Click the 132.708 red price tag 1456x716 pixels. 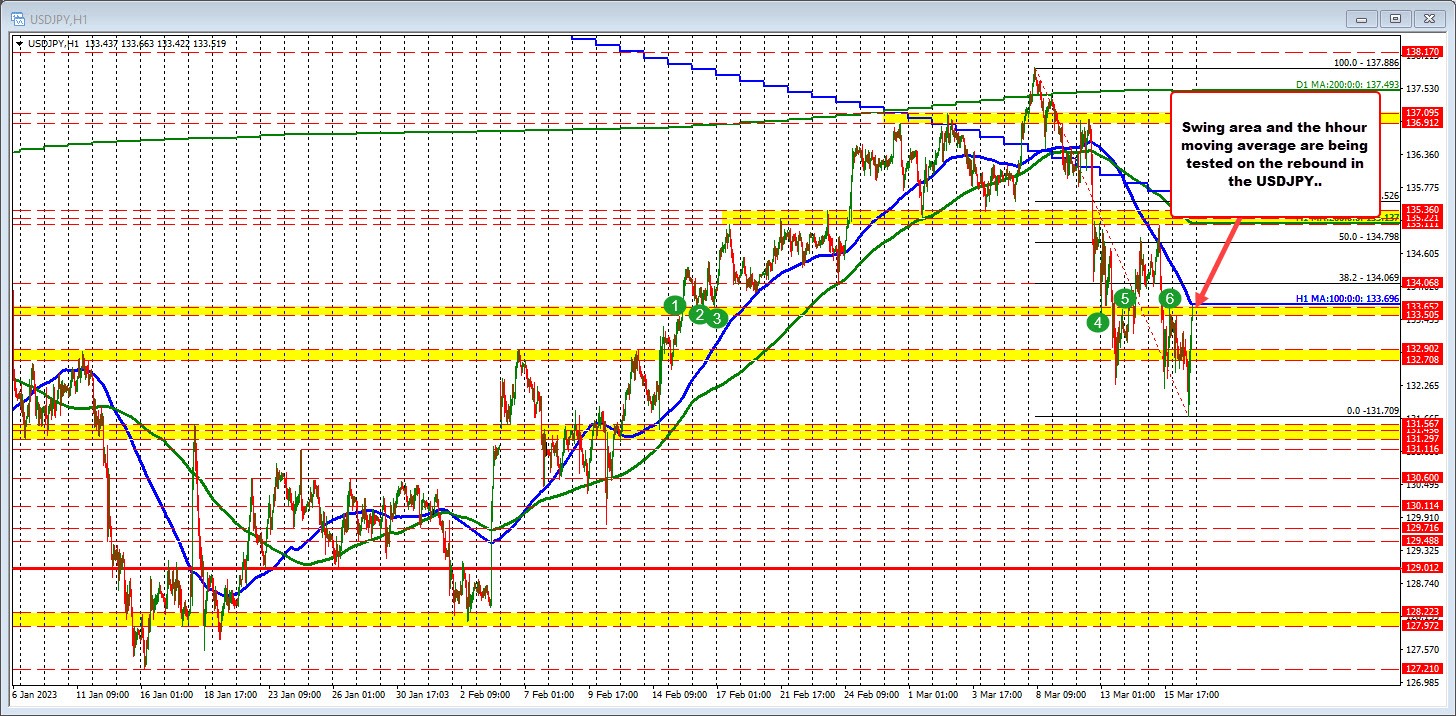click(1422, 358)
